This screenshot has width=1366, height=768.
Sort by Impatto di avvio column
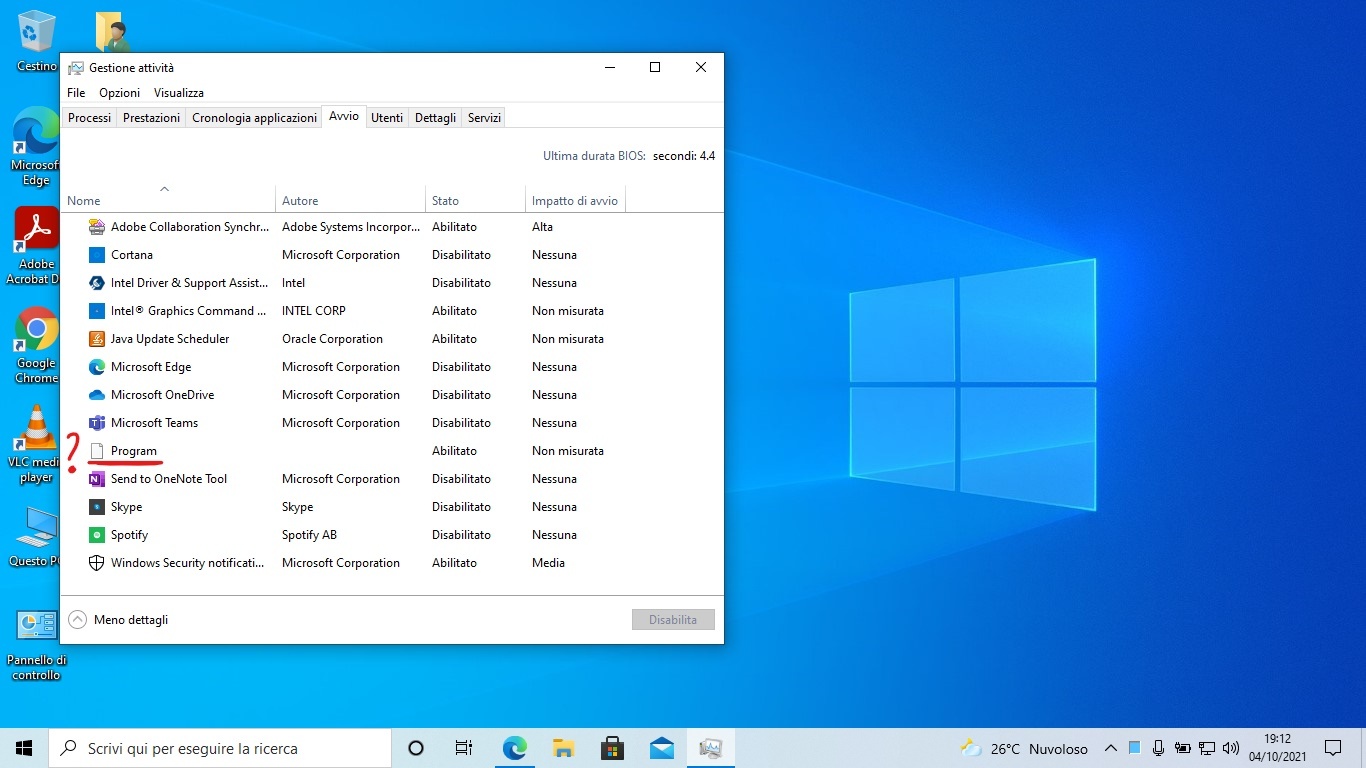tap(574, 201)
